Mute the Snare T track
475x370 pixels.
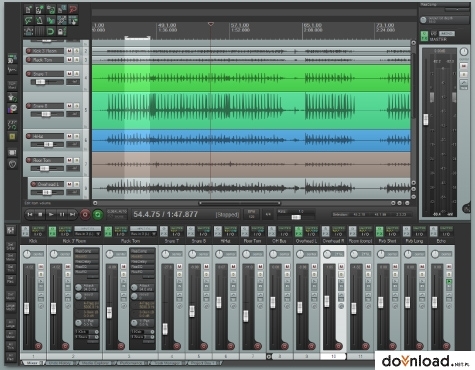coord(69,73)
